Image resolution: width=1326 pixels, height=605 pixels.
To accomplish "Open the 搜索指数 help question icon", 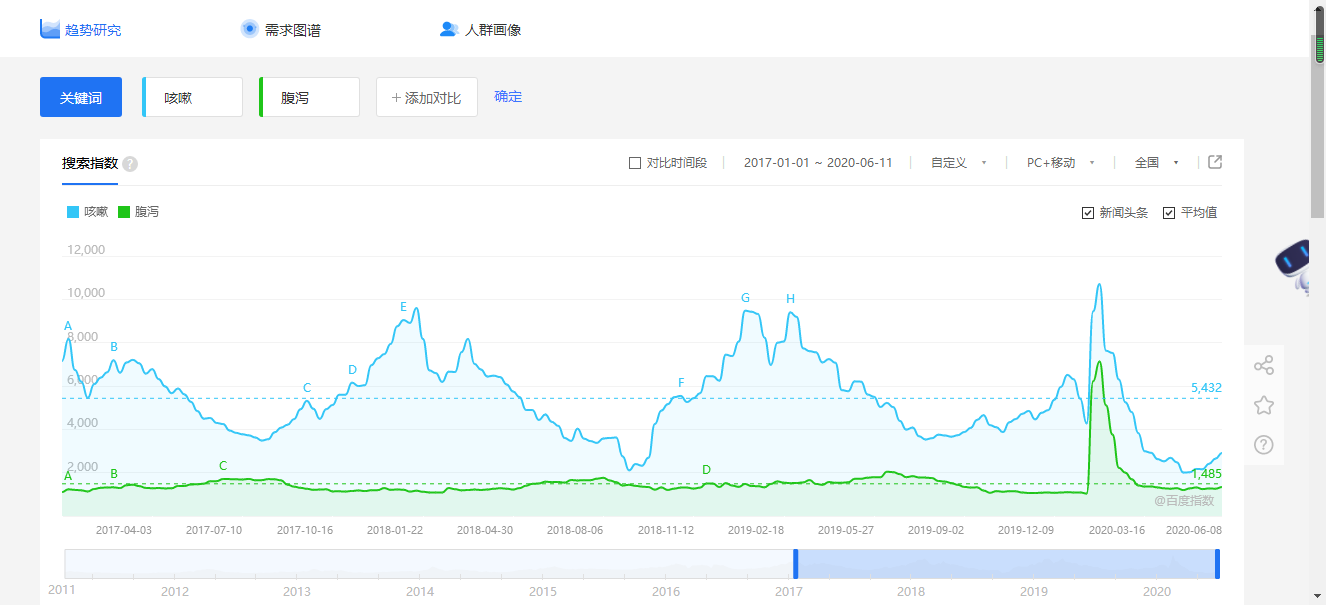I will tap(130, 164).
